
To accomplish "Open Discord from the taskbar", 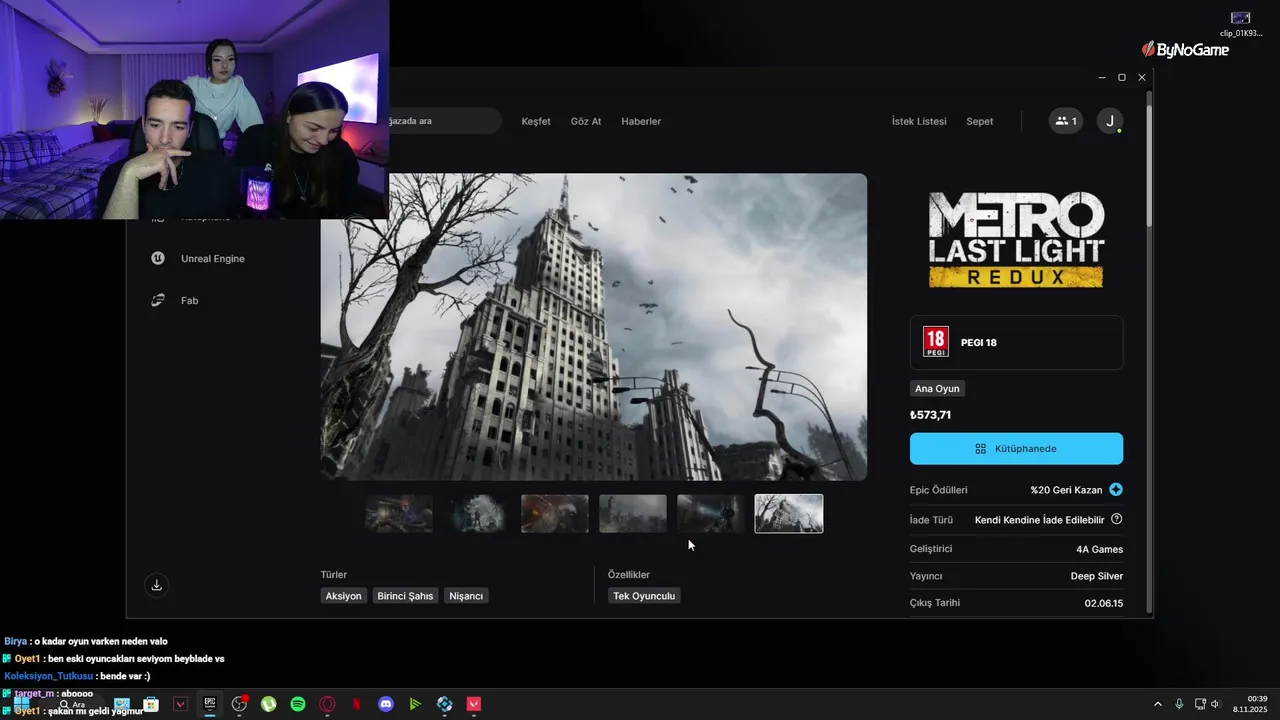I will pyautogui.click(x=386, y=704).
